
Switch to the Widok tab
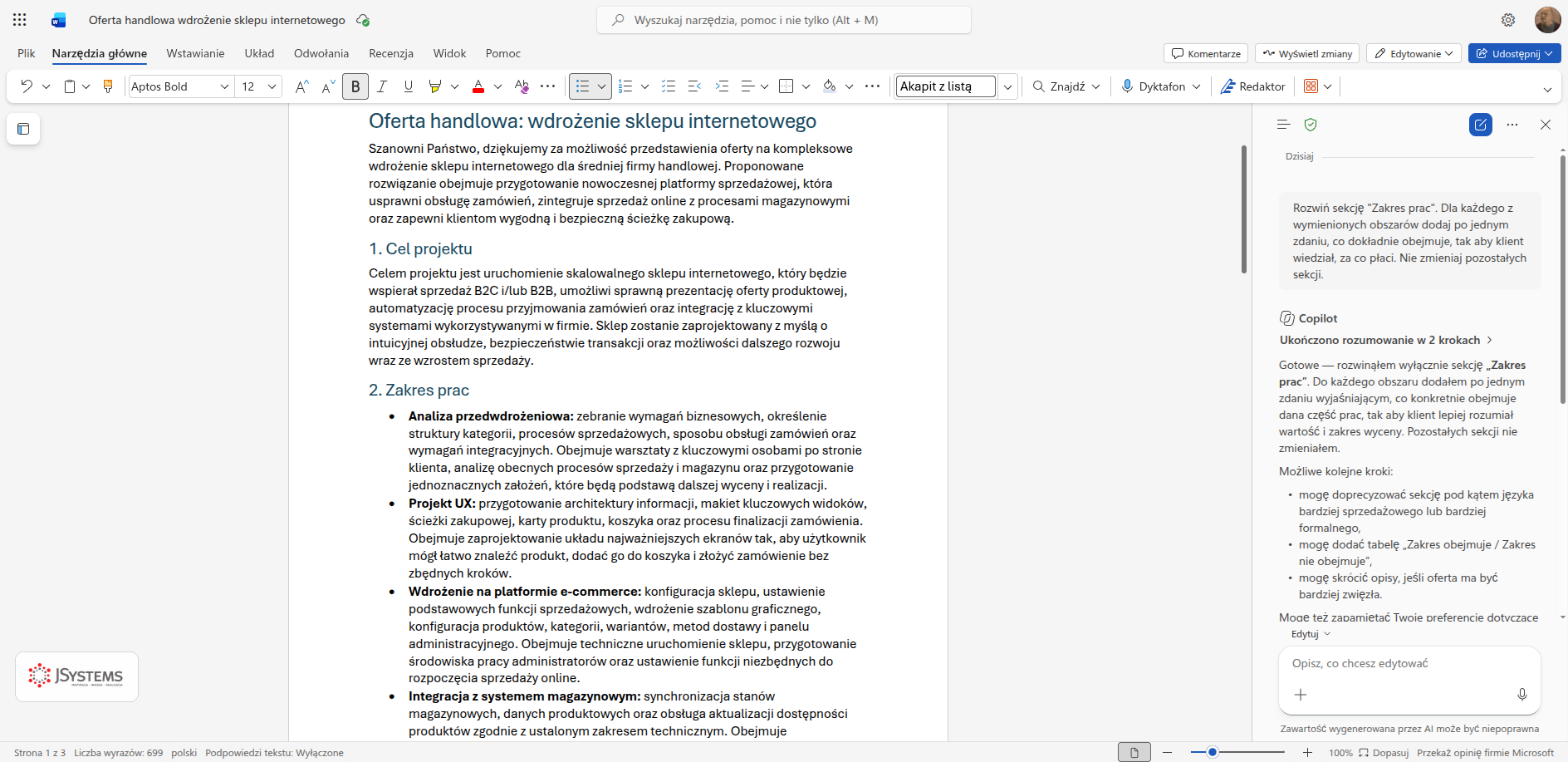pos(449,53)
